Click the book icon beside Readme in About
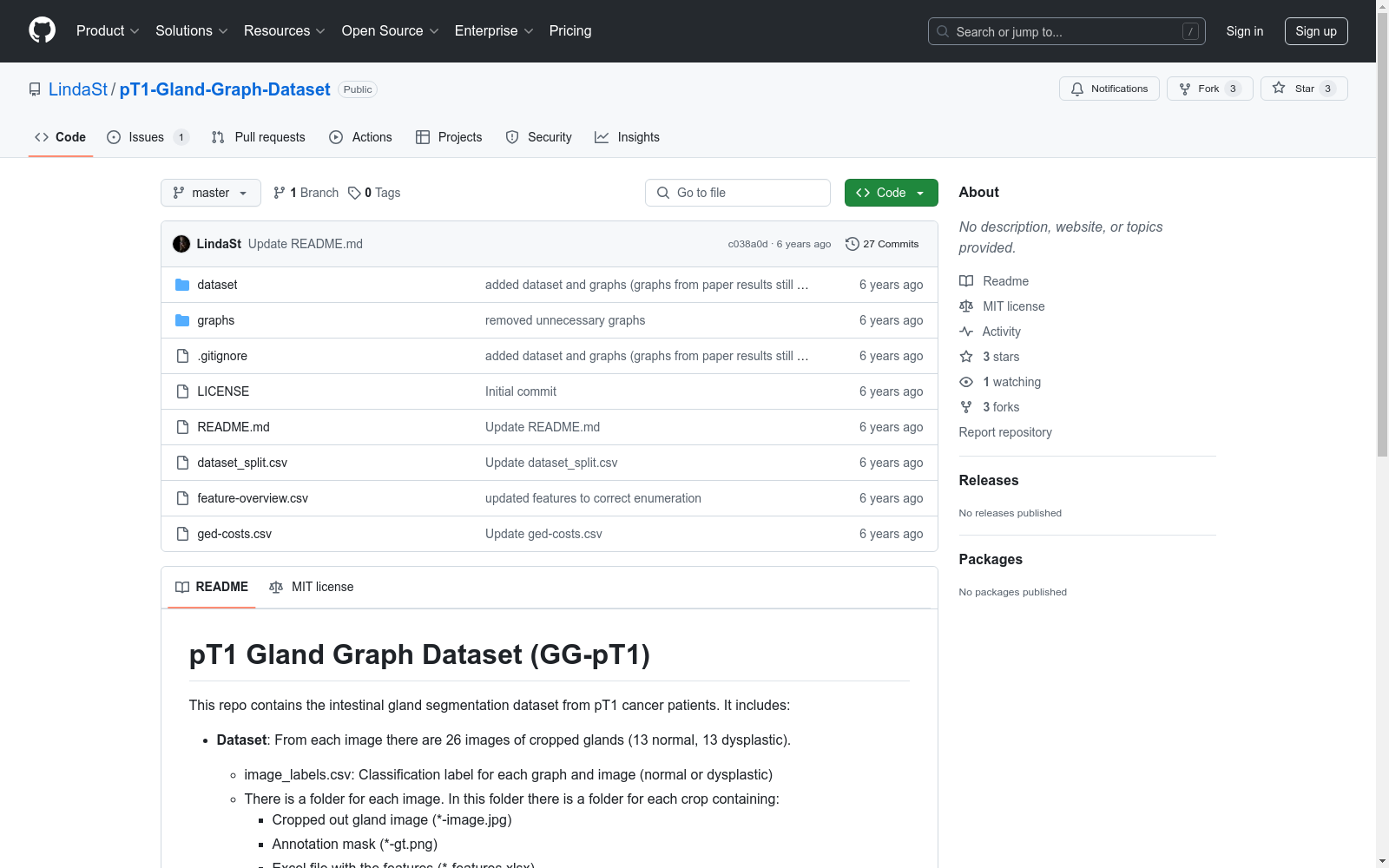Screen dimensions: 1389x868 [x=966, y=281]
